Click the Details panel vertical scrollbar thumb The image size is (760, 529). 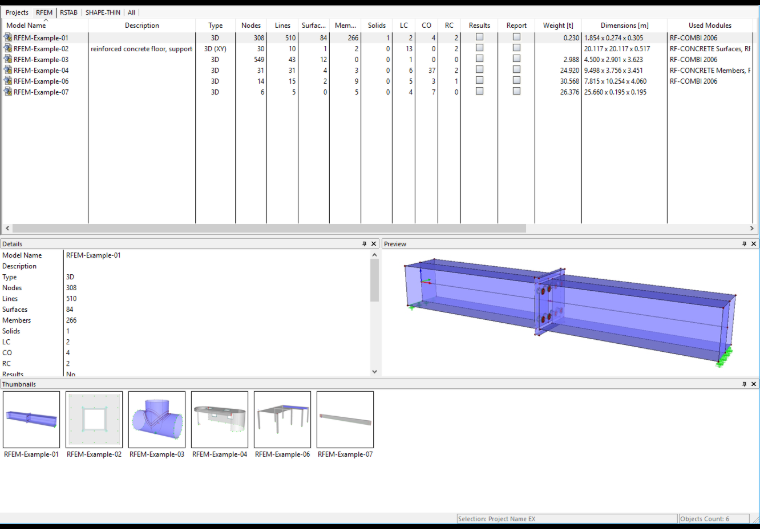[x=374, y=280]
